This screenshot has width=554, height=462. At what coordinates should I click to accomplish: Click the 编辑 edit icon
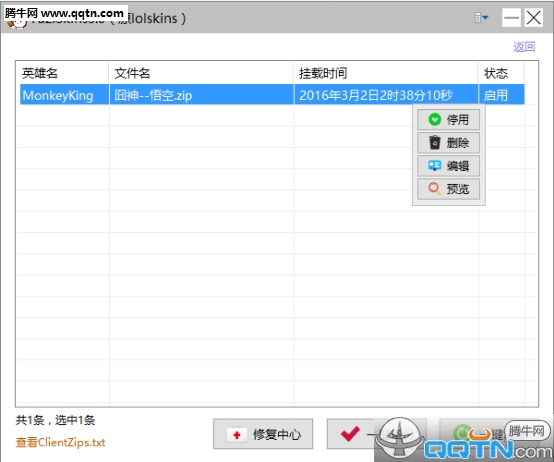pos(435,166)
